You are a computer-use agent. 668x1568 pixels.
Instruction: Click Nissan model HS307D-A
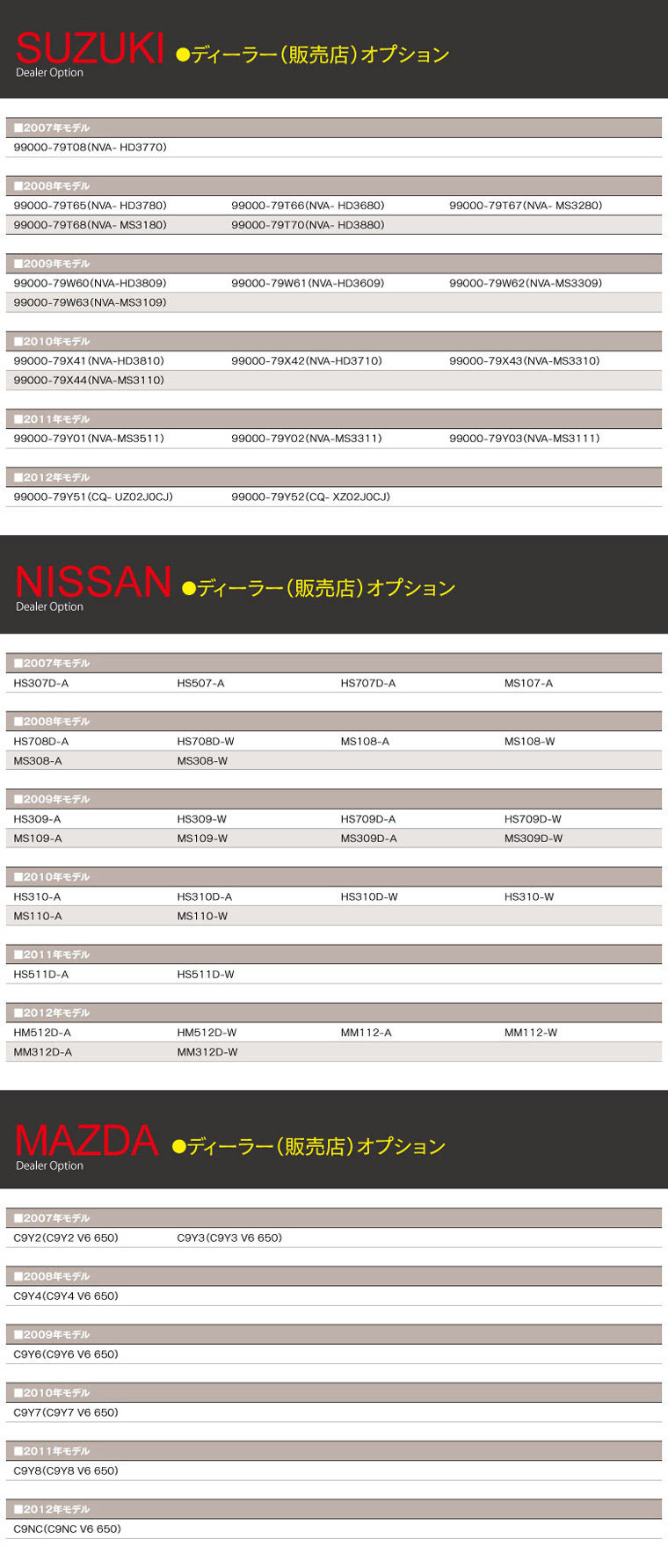(41, 683)
